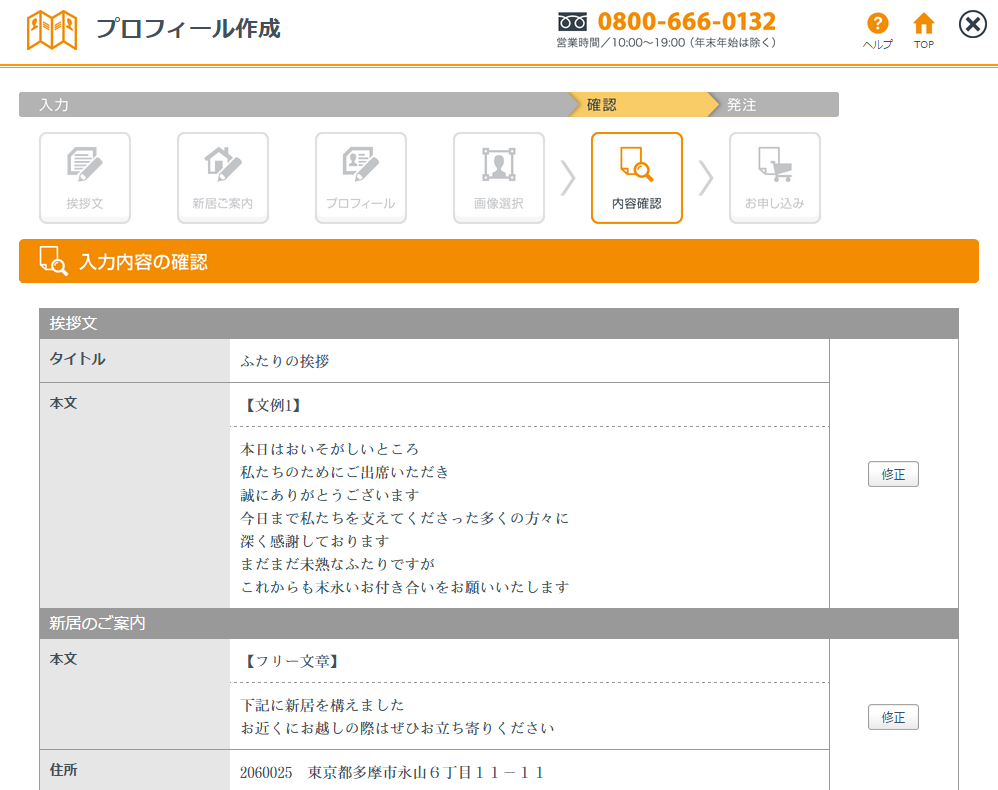Click chevron arrow after 内容確認 step
This screenshot has width=998, height=790.
[706, 178]
